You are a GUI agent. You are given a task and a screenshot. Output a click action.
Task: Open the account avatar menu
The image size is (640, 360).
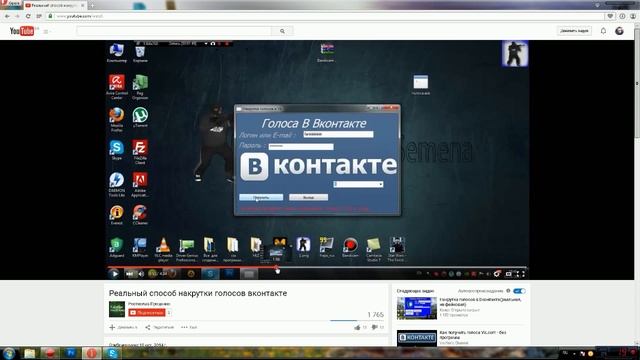(x=619, y=31)
